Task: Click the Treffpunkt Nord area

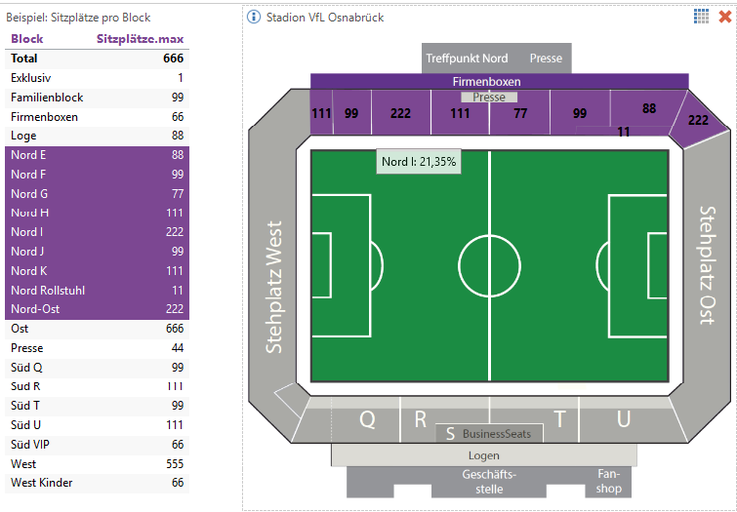Action: pos(467,58)
